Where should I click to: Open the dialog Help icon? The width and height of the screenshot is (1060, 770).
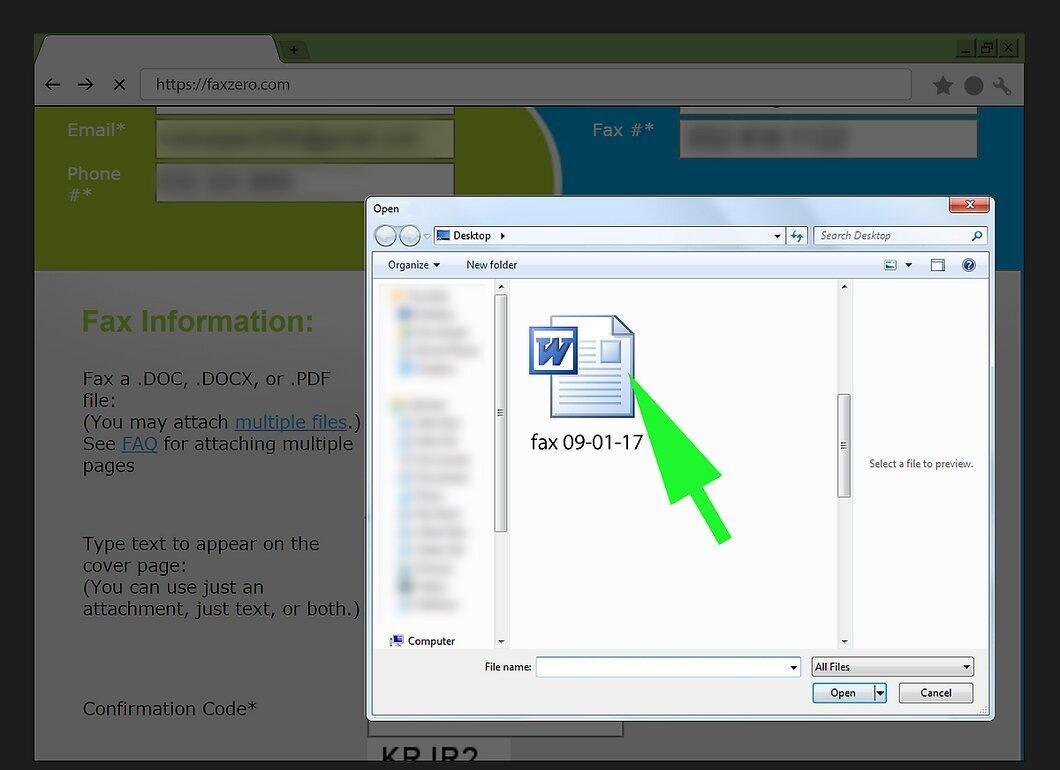pos(969,265)
